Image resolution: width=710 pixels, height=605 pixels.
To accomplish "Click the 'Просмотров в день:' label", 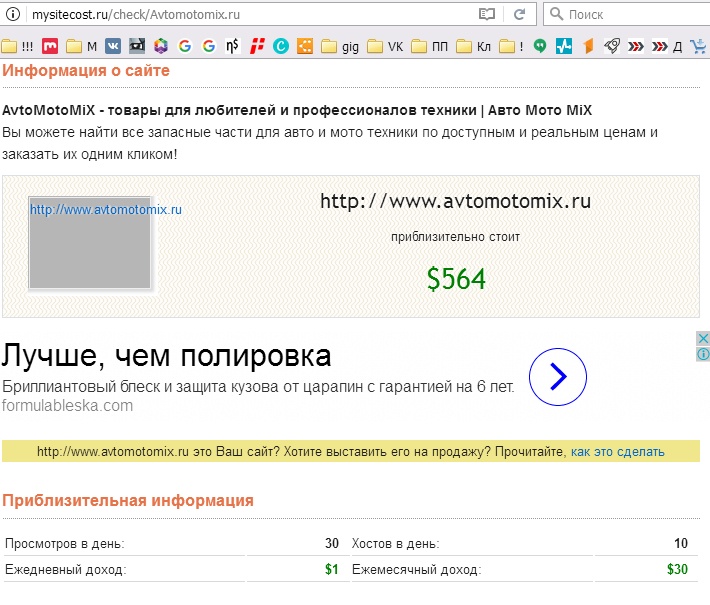I will pos(64,543).
